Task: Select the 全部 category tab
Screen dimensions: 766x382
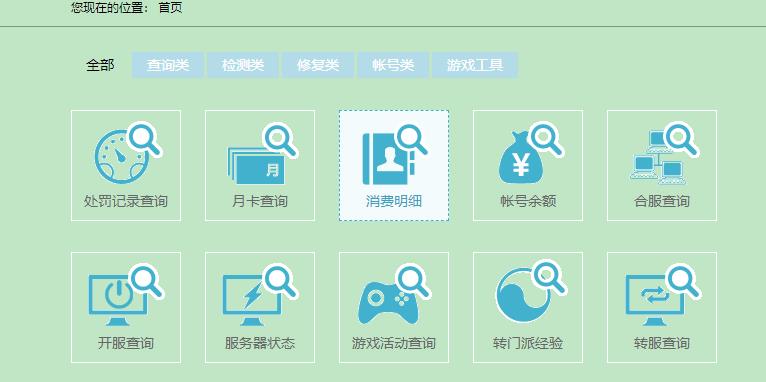Action: pos(100,65)
